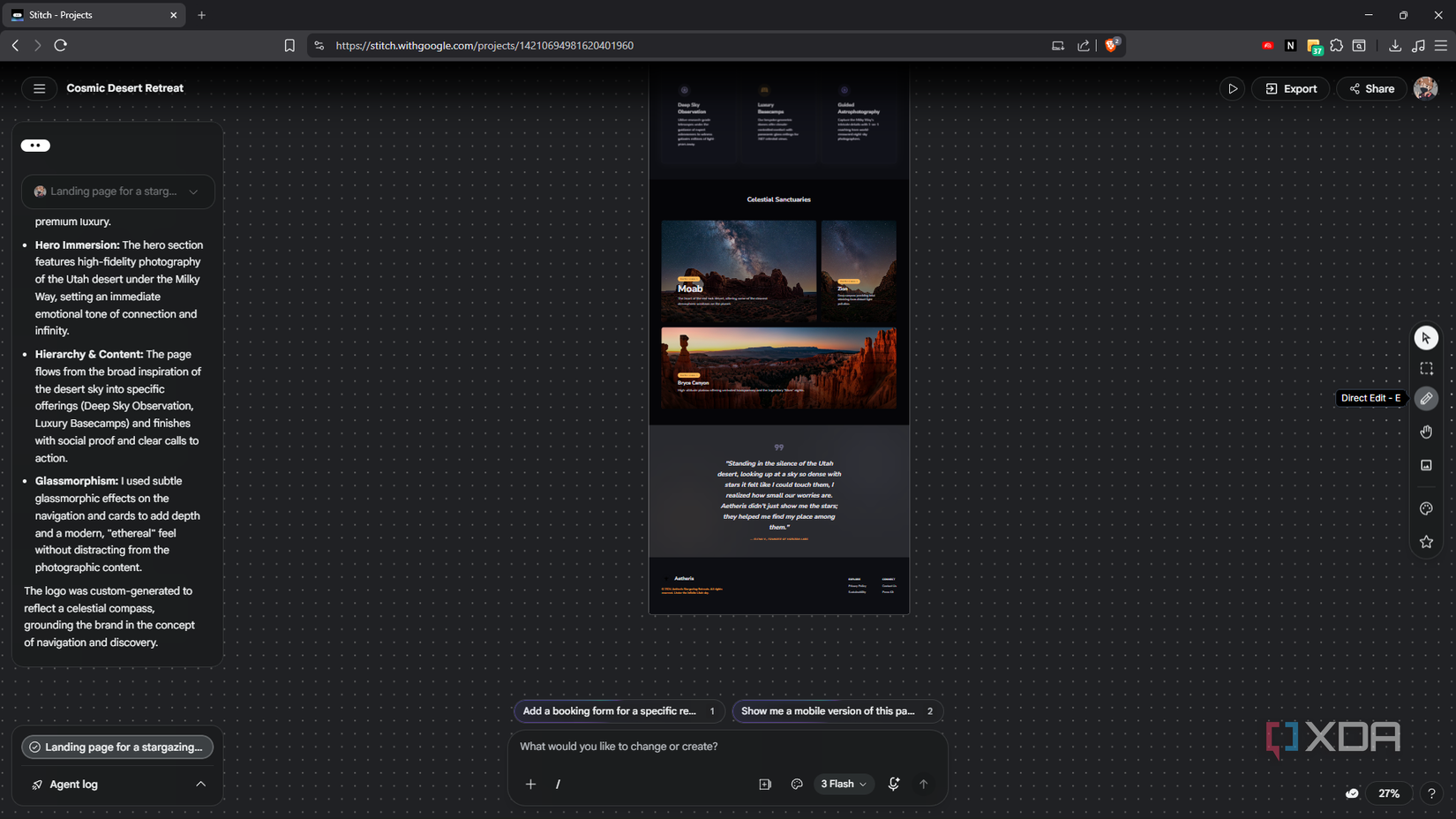
Task: Click the cloud sync status icon
Action: [1351, 793]
